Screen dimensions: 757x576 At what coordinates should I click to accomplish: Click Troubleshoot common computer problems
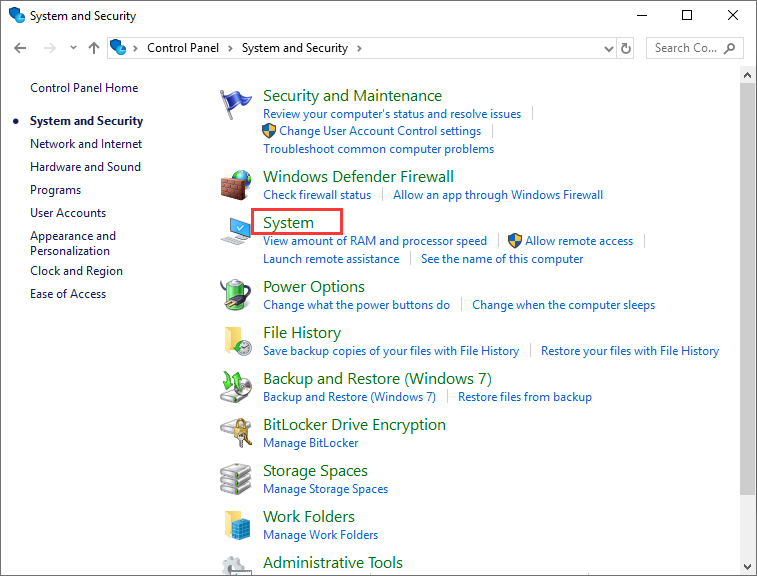pos(378,149)
